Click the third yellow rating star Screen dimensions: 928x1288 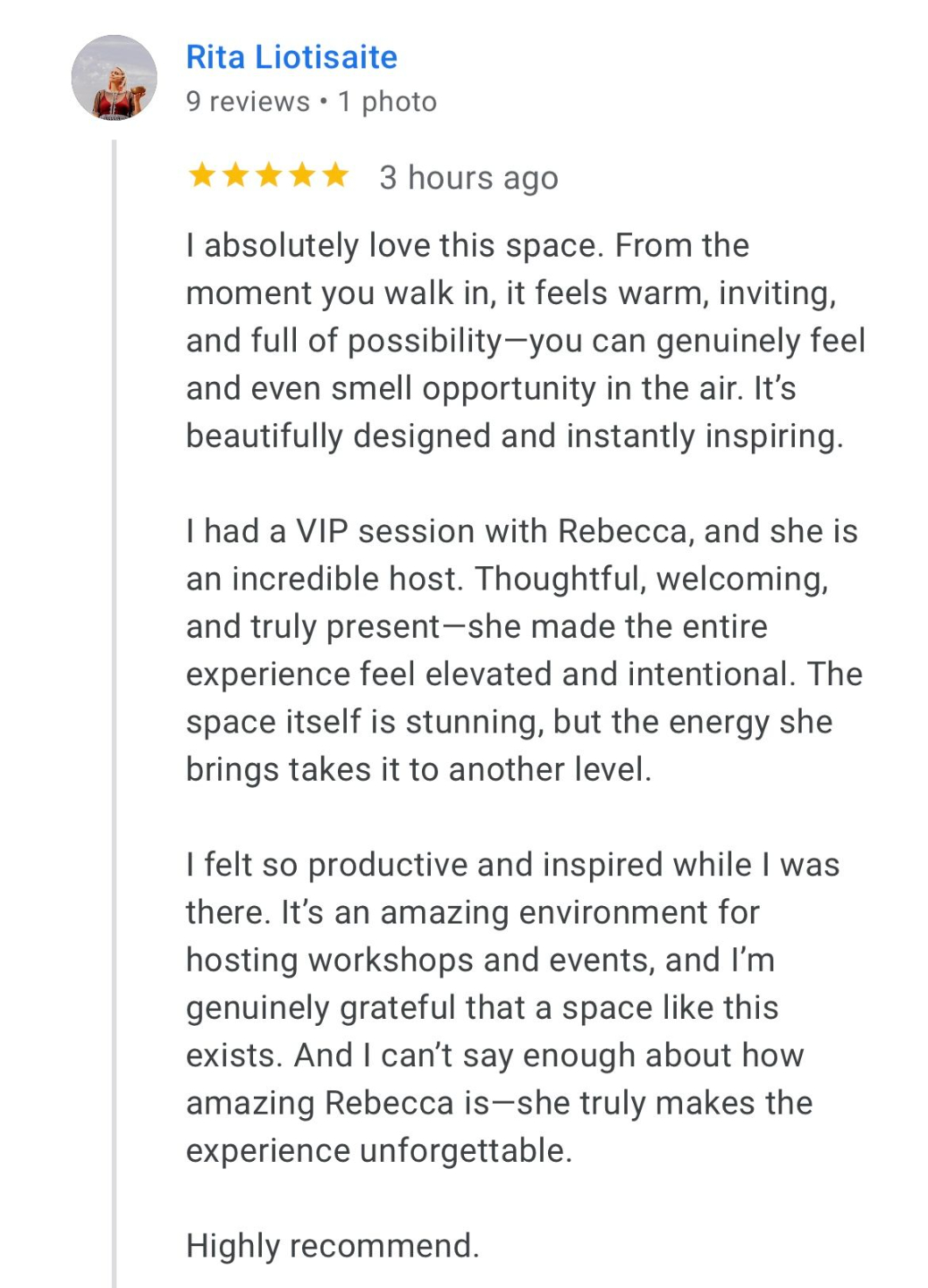(268, 175)
